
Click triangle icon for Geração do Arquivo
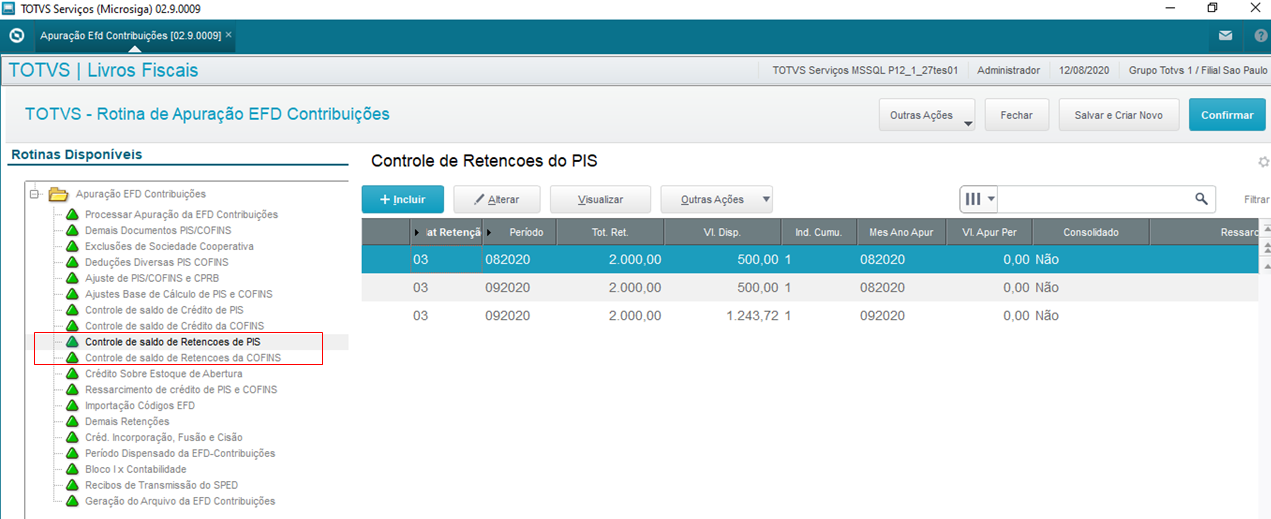[72, 501]
